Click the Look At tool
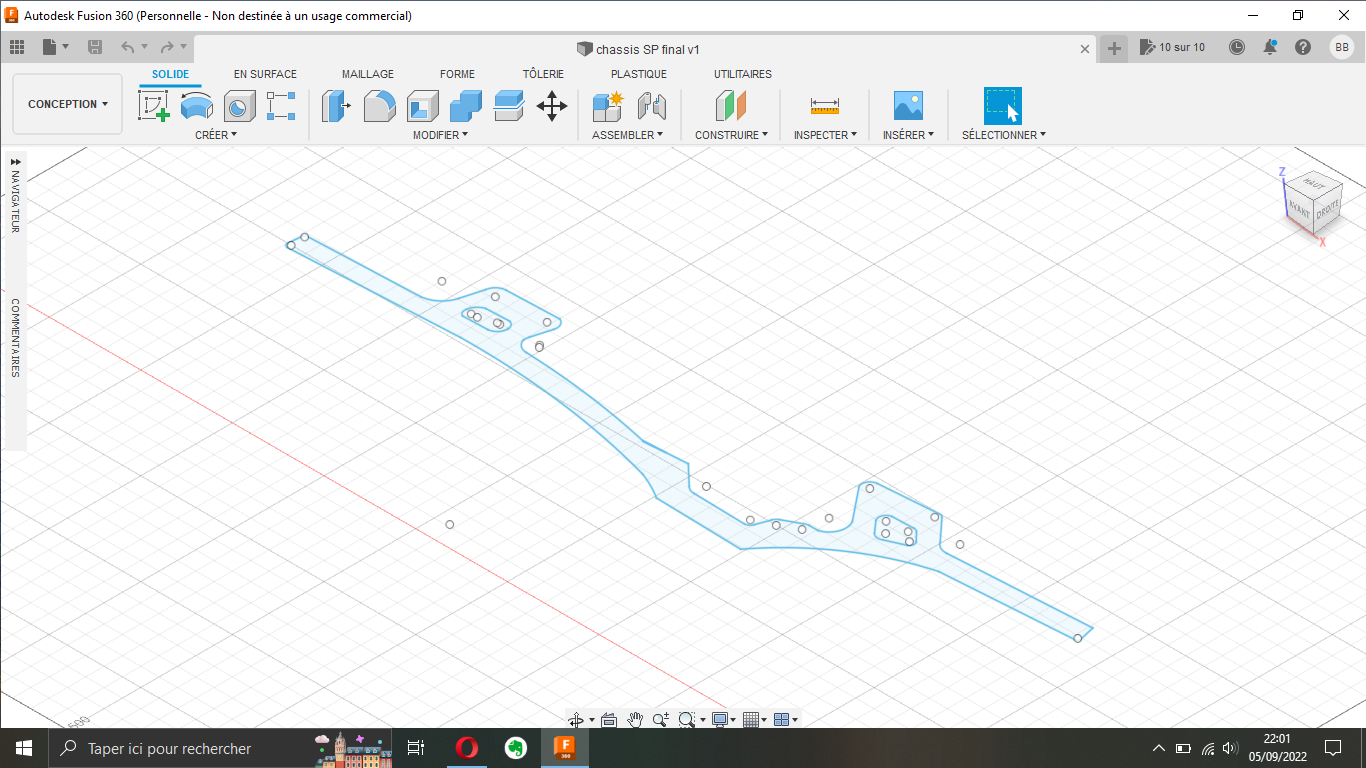The width and height of the screenshot is (1366, 768). (x=609, y=719)
